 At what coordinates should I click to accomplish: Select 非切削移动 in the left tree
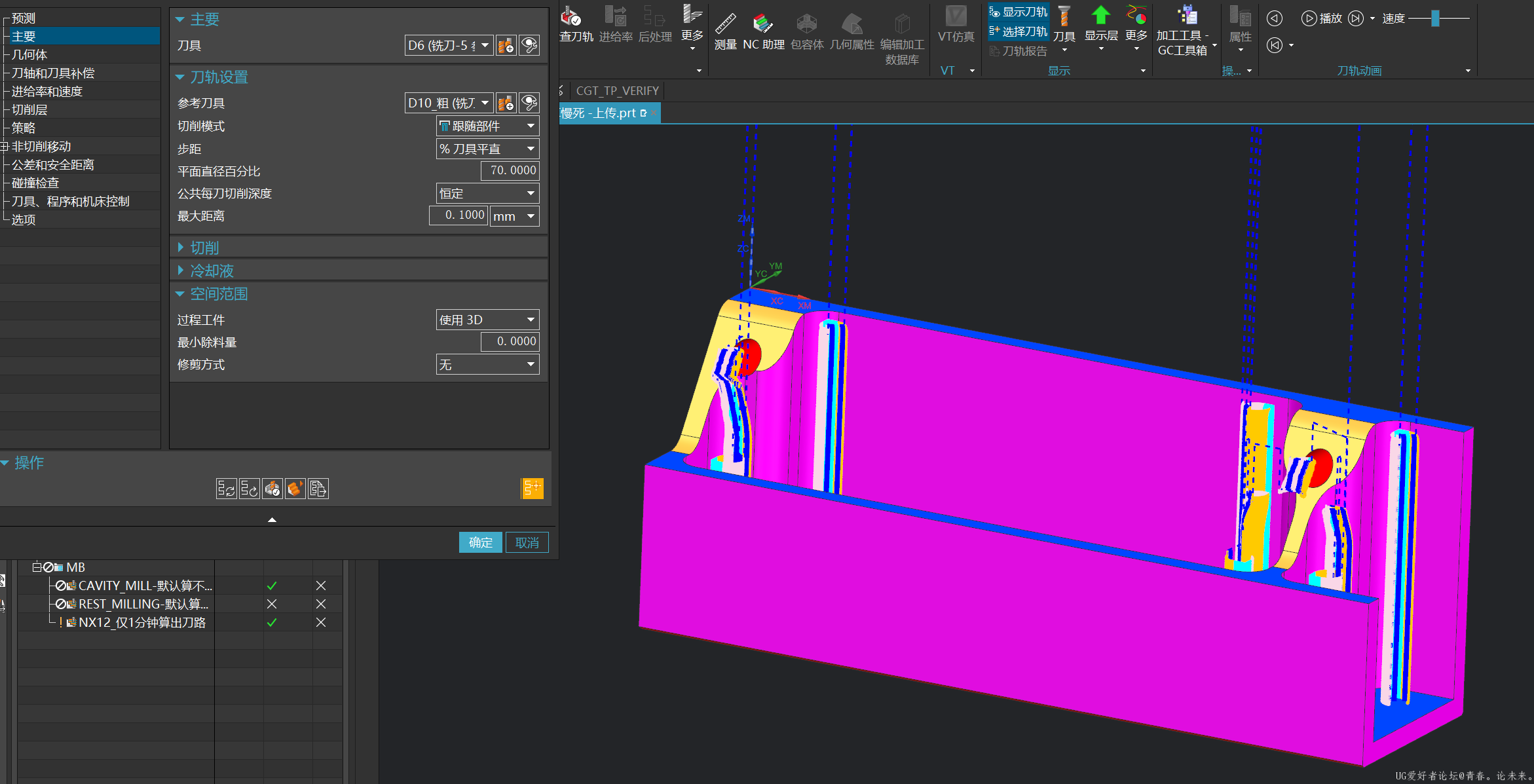coord(41,147)
